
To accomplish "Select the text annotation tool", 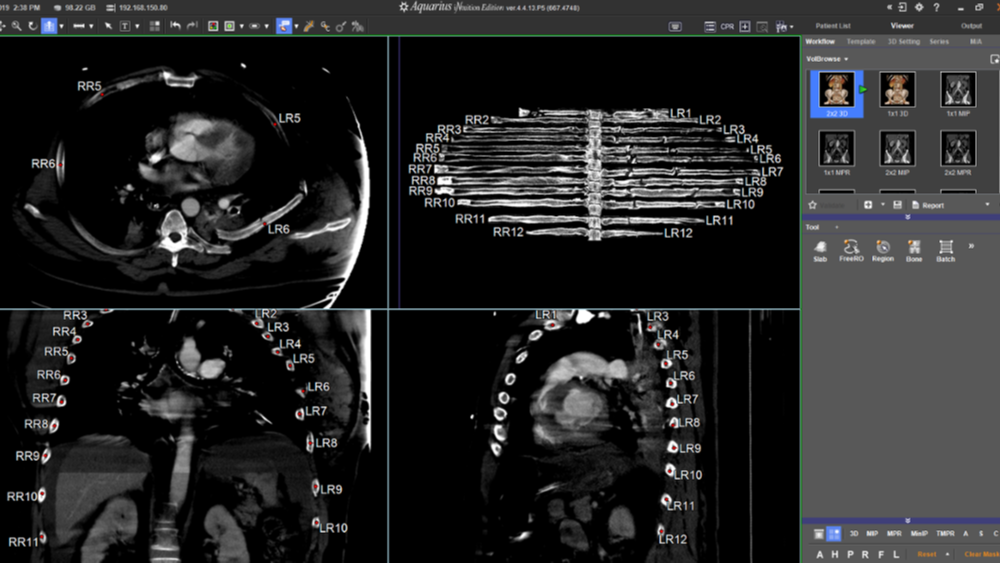I will (x=125, y=26).
